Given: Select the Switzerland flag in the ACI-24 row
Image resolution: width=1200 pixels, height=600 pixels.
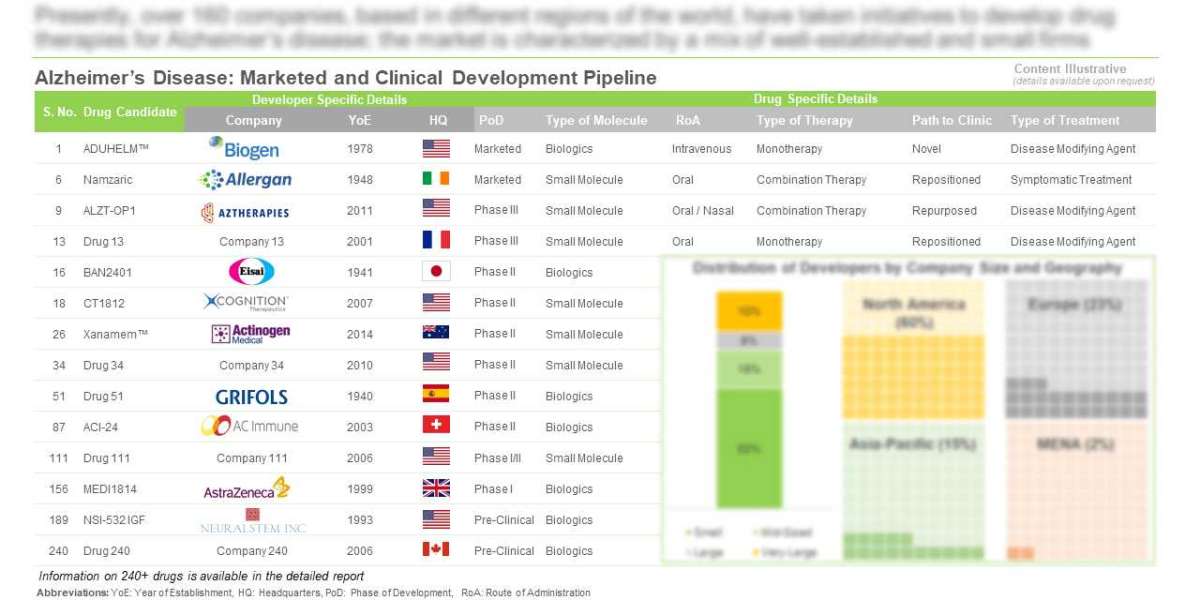Looking at the screenshot, I should click(x=436, y=425).
